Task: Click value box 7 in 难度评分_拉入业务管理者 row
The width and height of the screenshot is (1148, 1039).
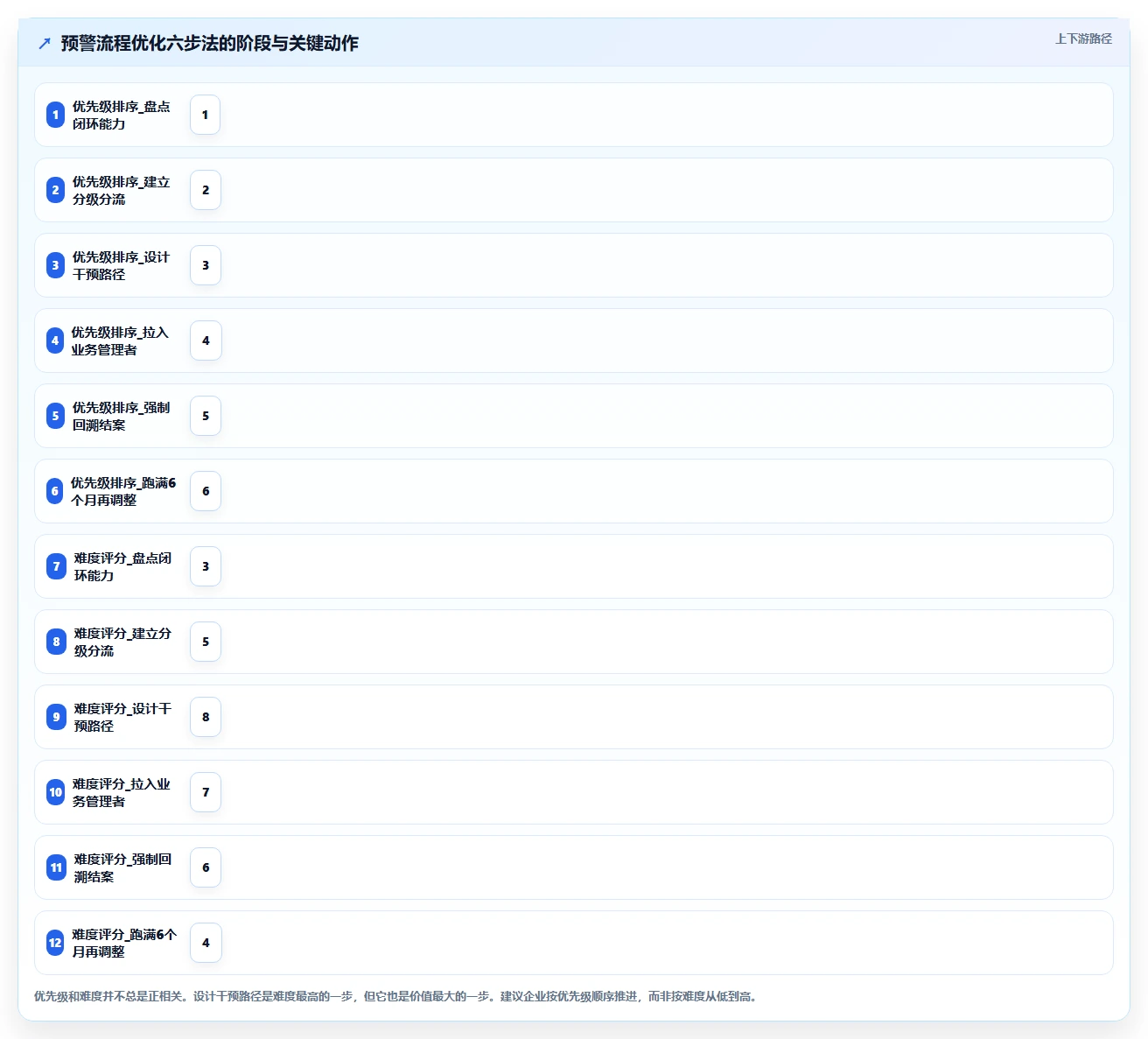Action: (206, 792)
